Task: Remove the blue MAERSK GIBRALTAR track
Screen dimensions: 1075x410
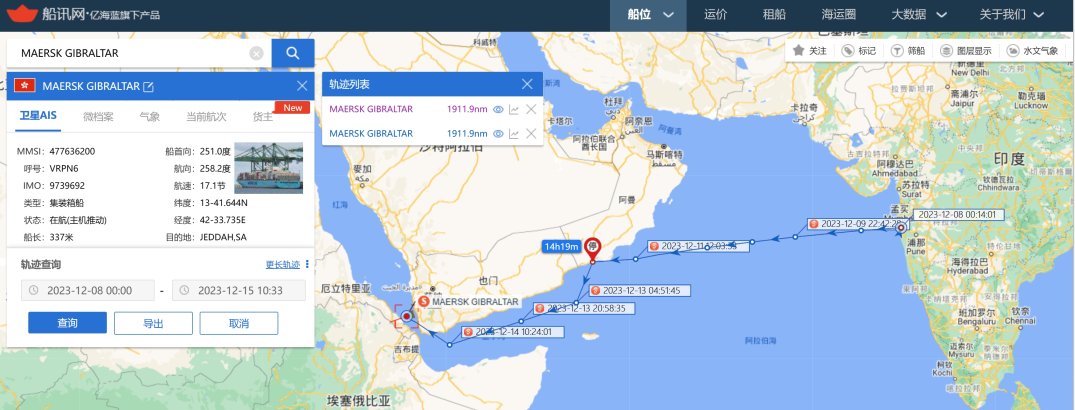Action: click(531, 134)
